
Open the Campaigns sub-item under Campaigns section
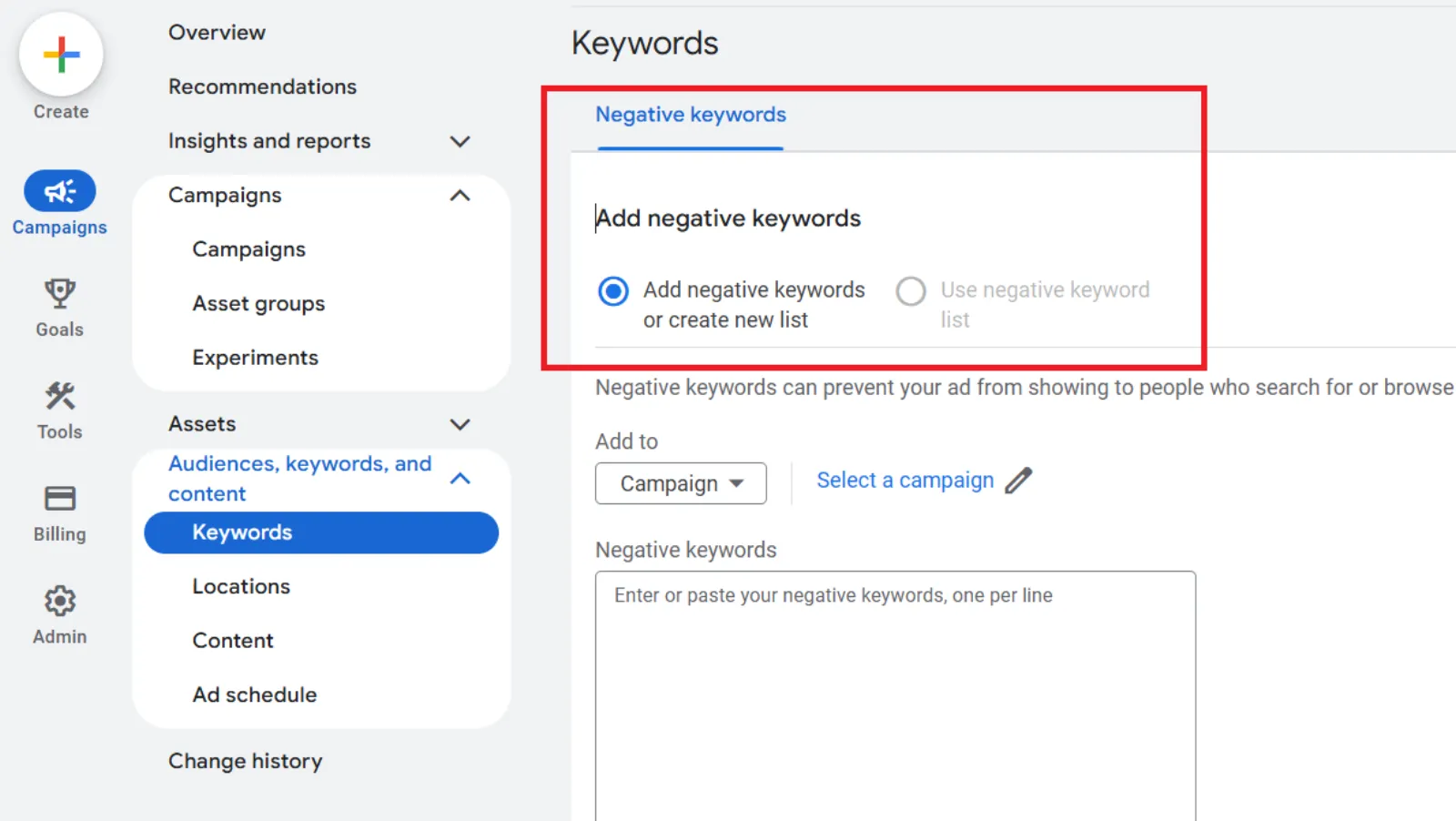[248, 249]
